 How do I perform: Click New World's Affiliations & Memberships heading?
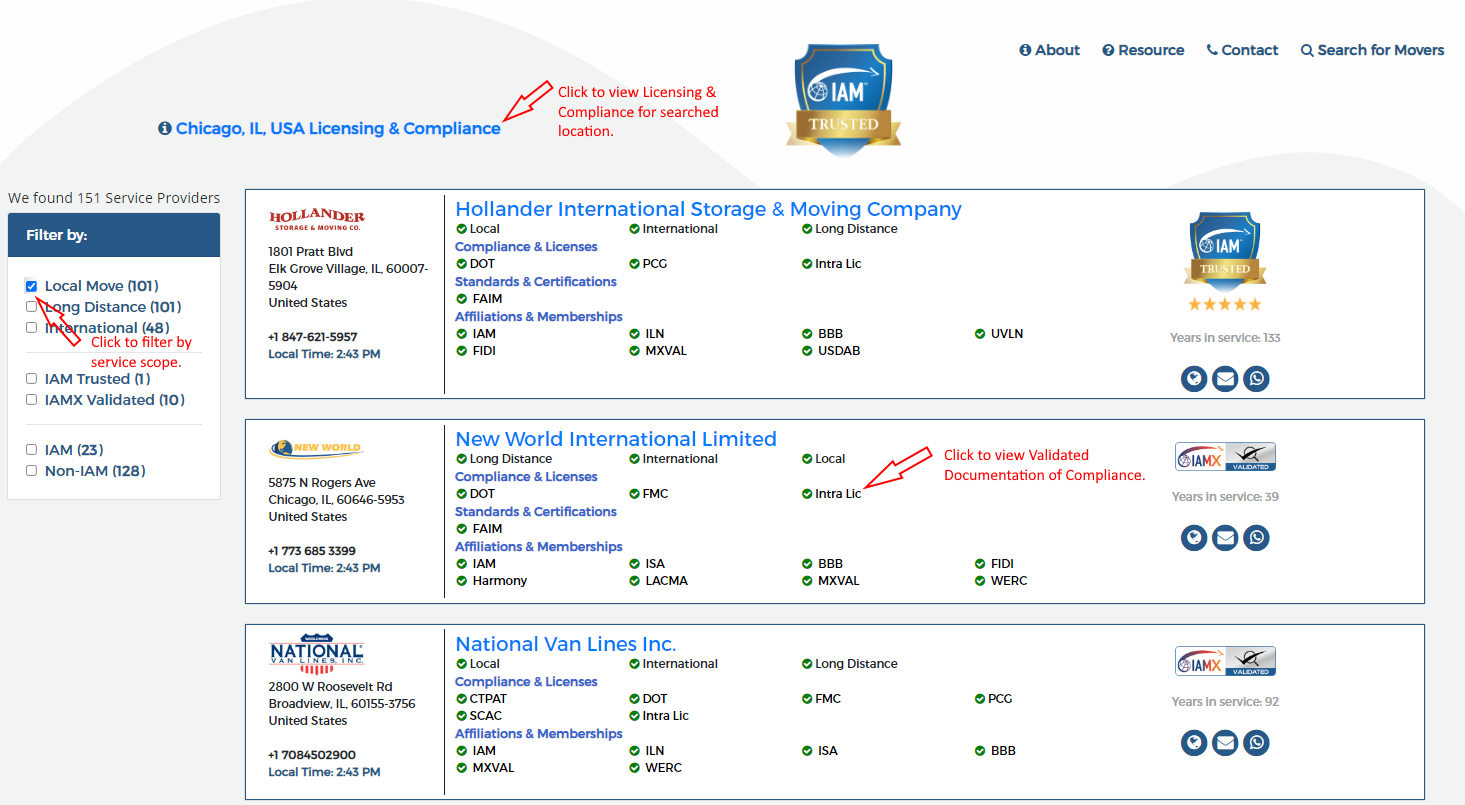539,547
